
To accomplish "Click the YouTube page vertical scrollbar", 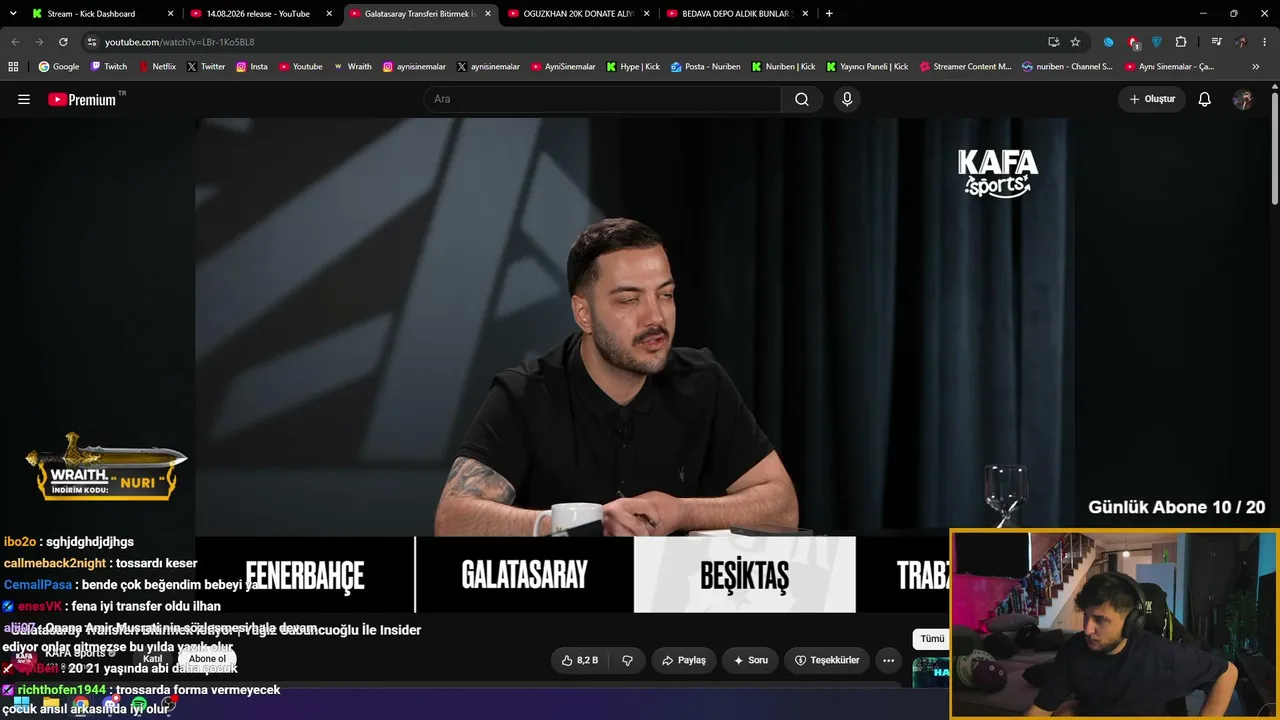I will (1274, 150).
